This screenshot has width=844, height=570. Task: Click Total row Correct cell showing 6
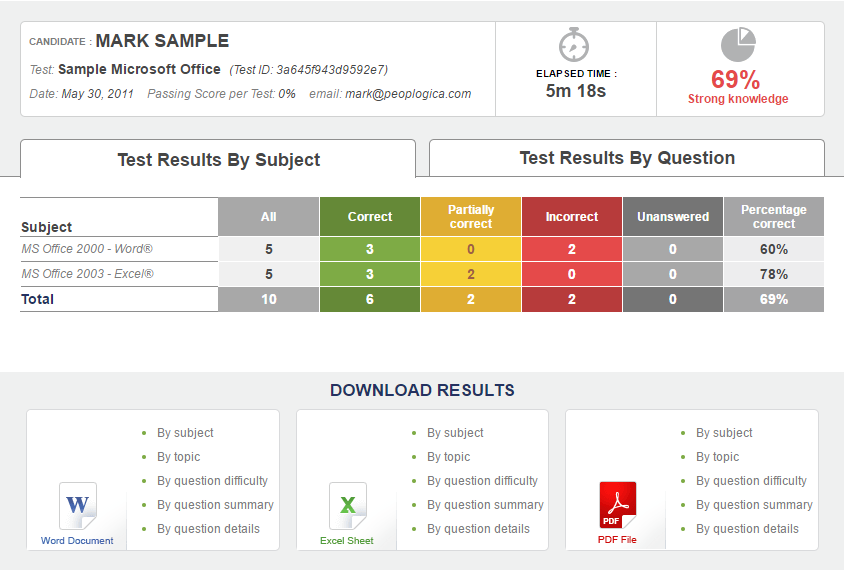(370, 299)
